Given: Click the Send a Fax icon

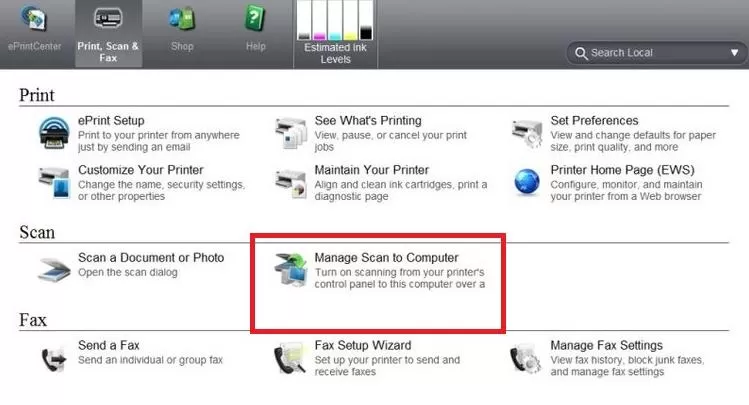Looking at the screenshot, I should 53,357.
